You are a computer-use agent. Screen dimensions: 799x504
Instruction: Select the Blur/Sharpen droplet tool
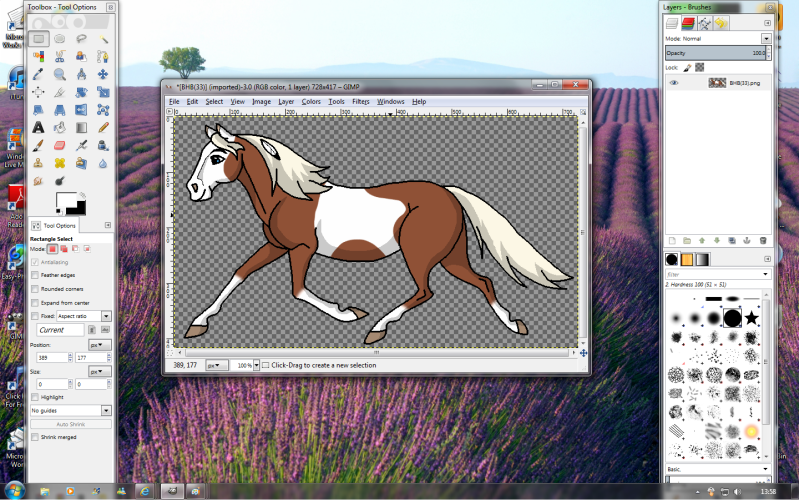tap(103, 163)
